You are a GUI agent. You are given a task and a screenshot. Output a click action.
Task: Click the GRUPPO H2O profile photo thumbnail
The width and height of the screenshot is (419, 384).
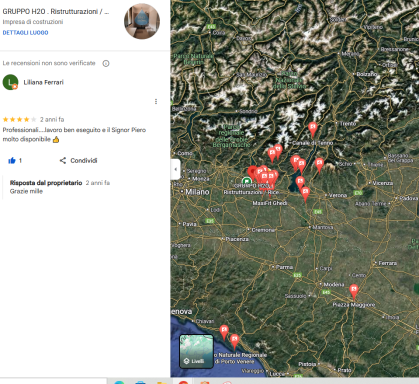(x=142, y=21)
